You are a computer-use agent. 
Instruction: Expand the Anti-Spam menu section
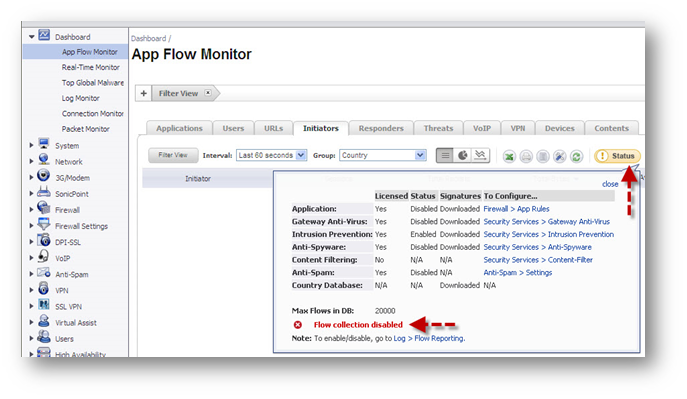(x=31, y=274)
